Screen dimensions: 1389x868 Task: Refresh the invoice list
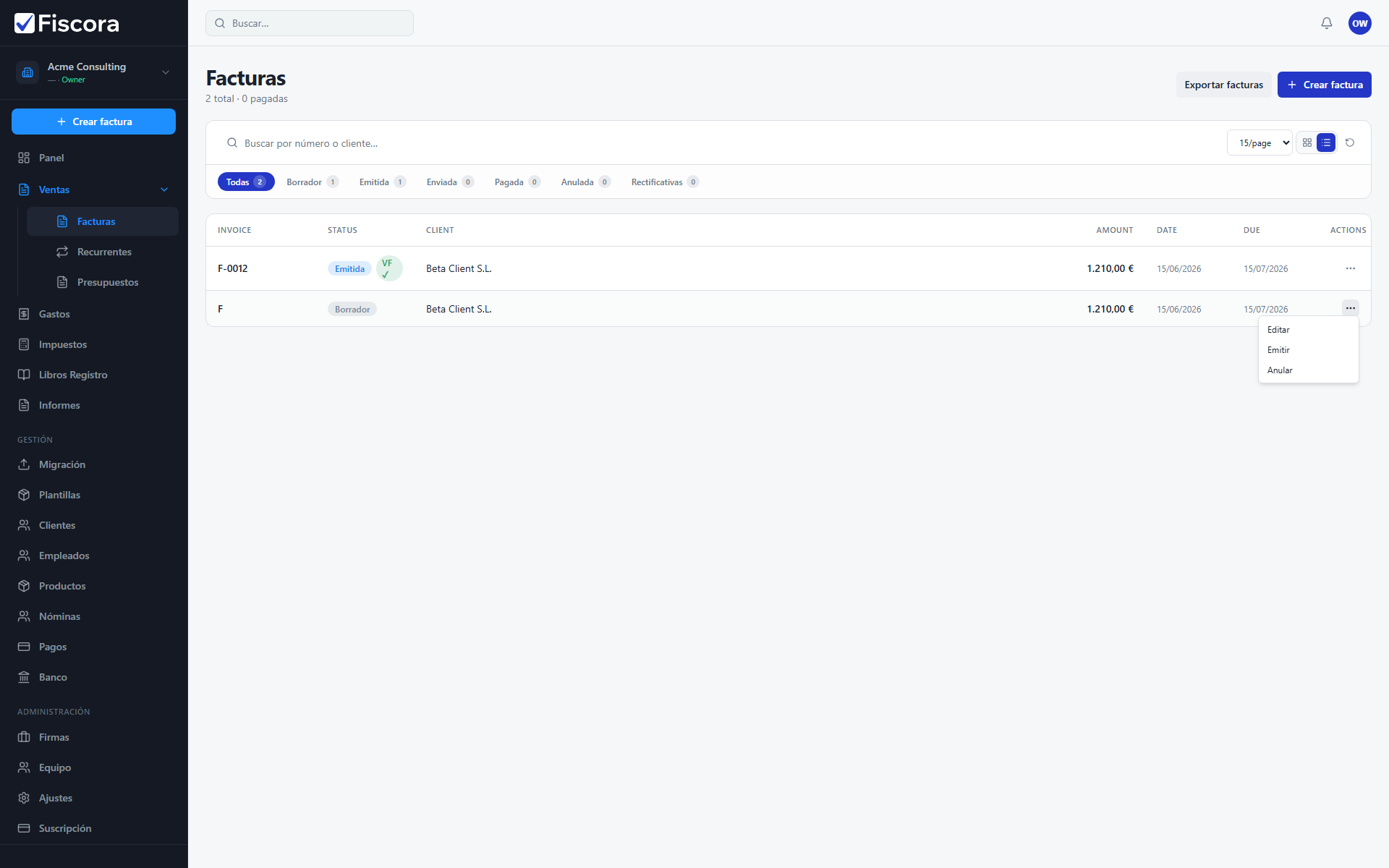coord(1349,143)
